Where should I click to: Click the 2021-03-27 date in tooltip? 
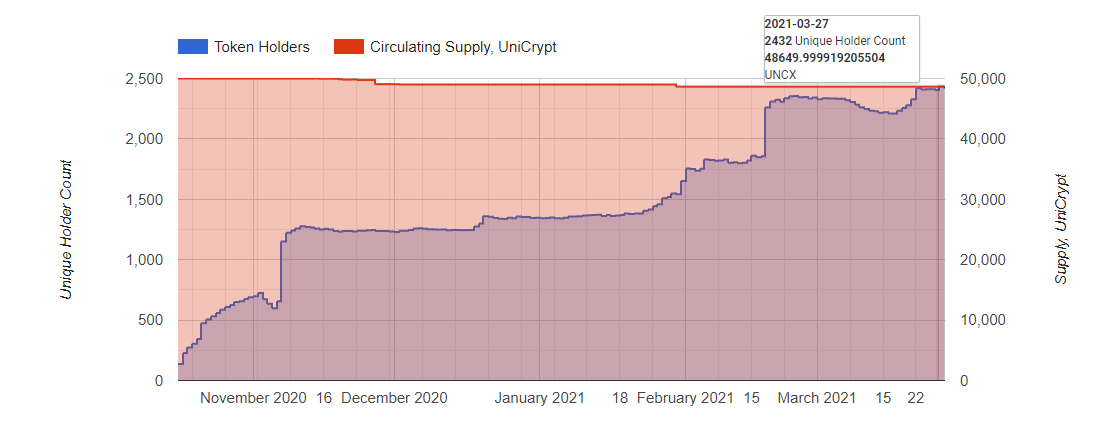797,24
